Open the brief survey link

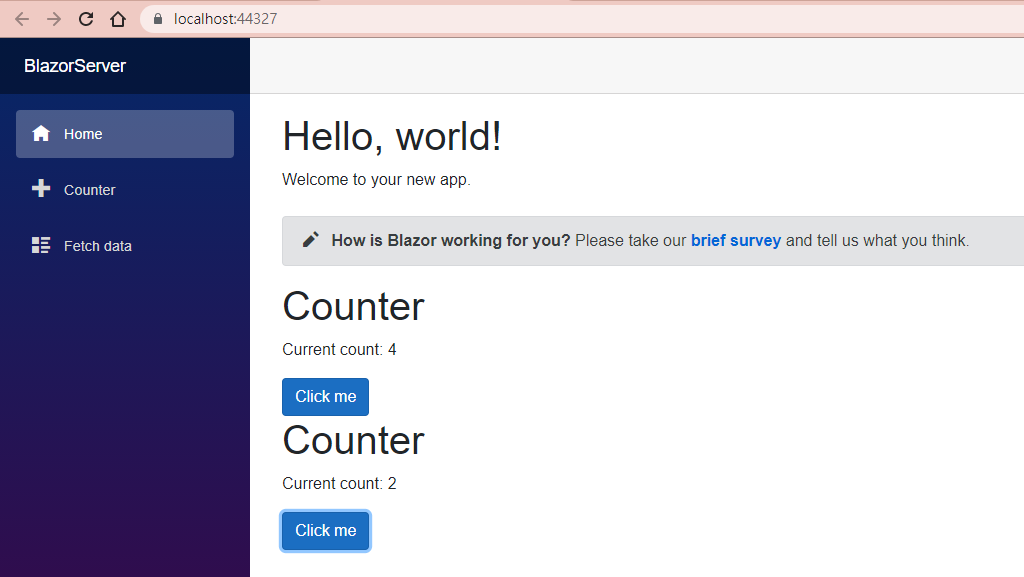[736, 241]
